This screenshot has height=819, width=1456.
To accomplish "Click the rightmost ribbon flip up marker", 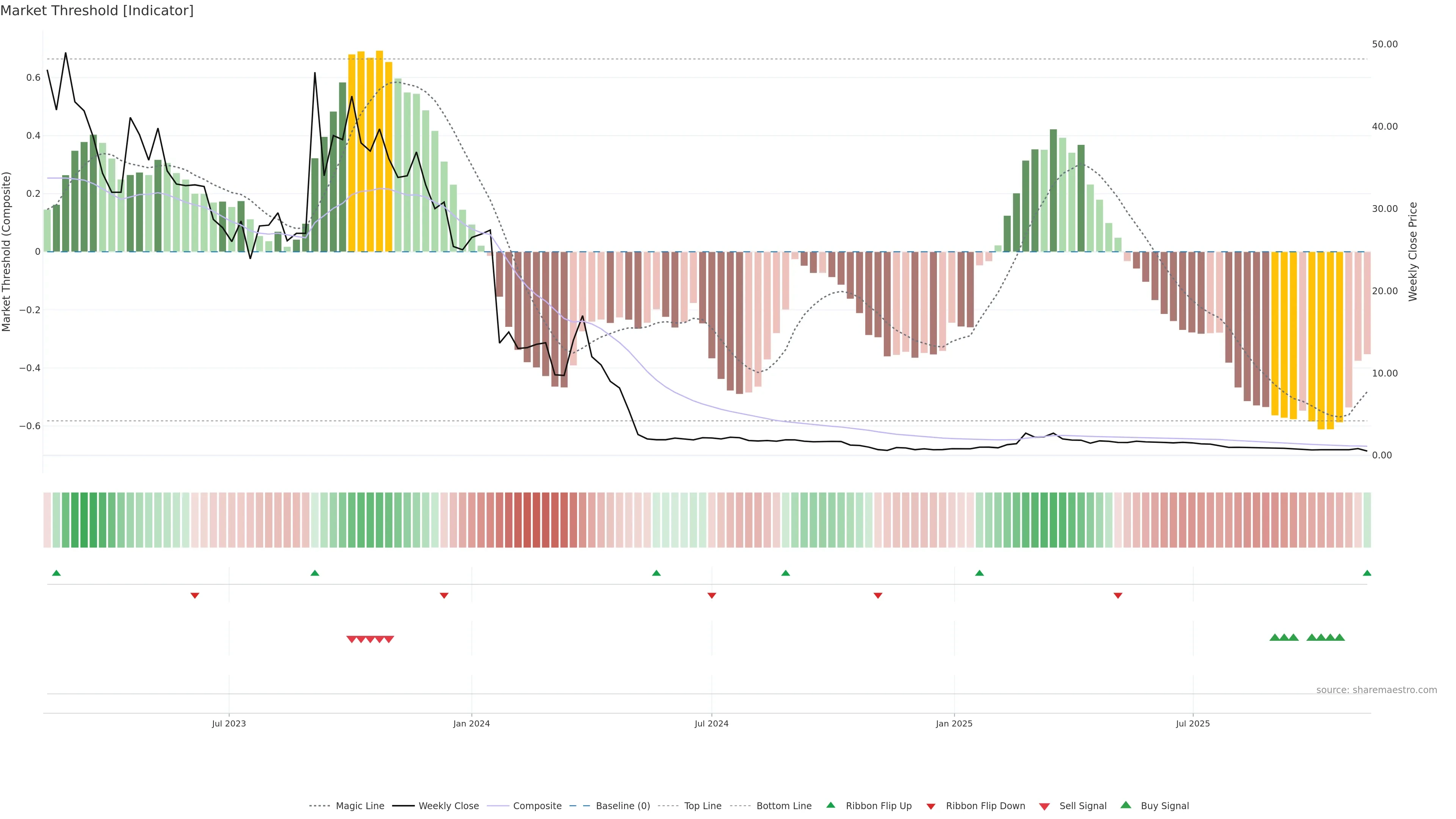I will click(1367, 573).
